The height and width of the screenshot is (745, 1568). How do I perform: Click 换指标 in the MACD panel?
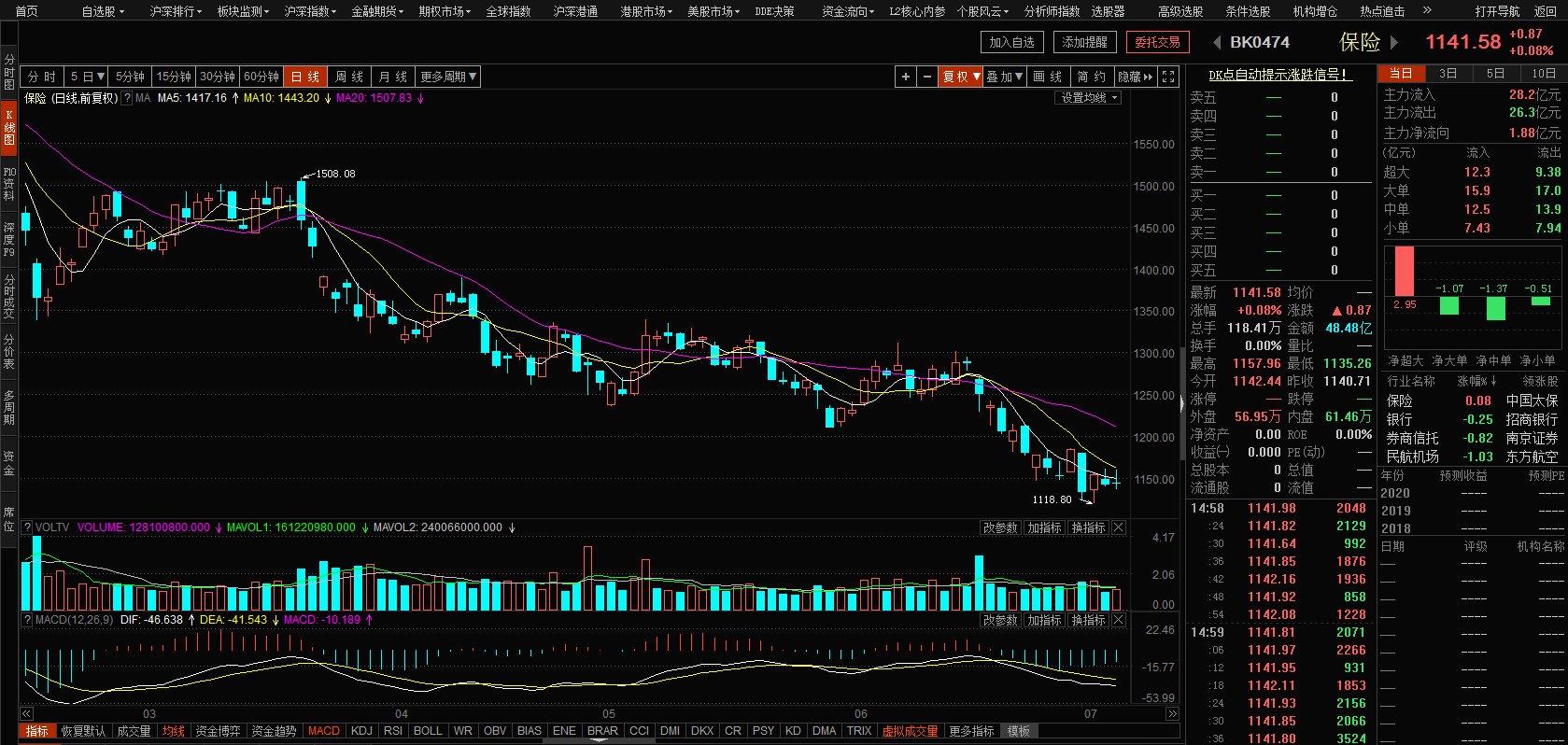point(1089,620)
